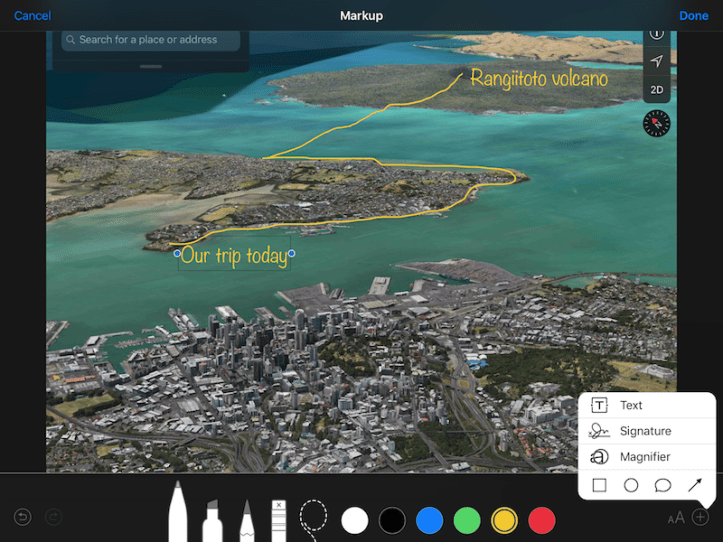Collapse the plus add-menu button
723x542 pixels.
700,517
